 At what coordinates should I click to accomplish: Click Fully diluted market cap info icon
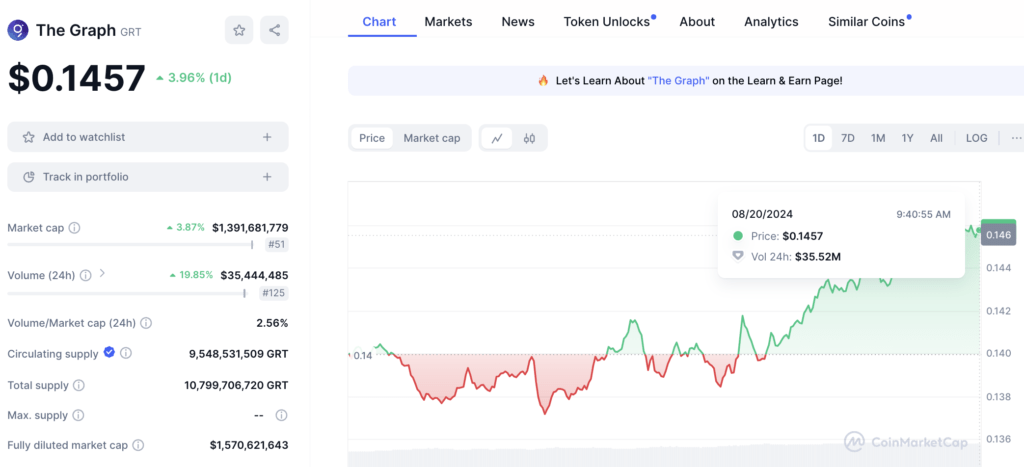(x=138, y=445)
